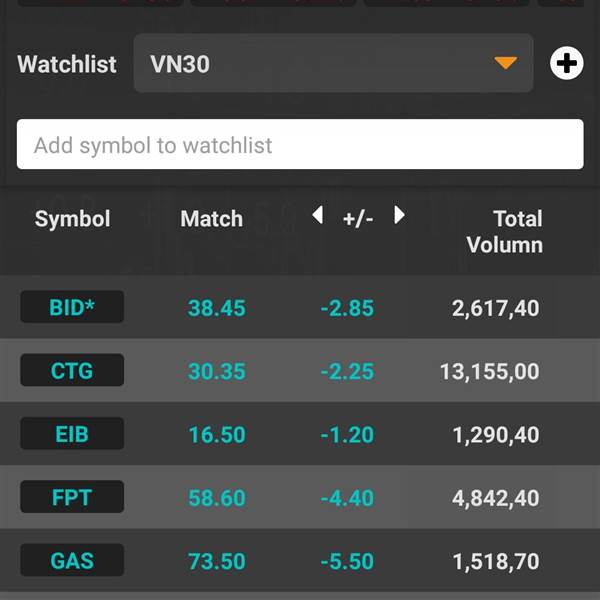The image size is (600, 600).
Task: Select CTG change value -2.25
Action: tap(347, 372)
